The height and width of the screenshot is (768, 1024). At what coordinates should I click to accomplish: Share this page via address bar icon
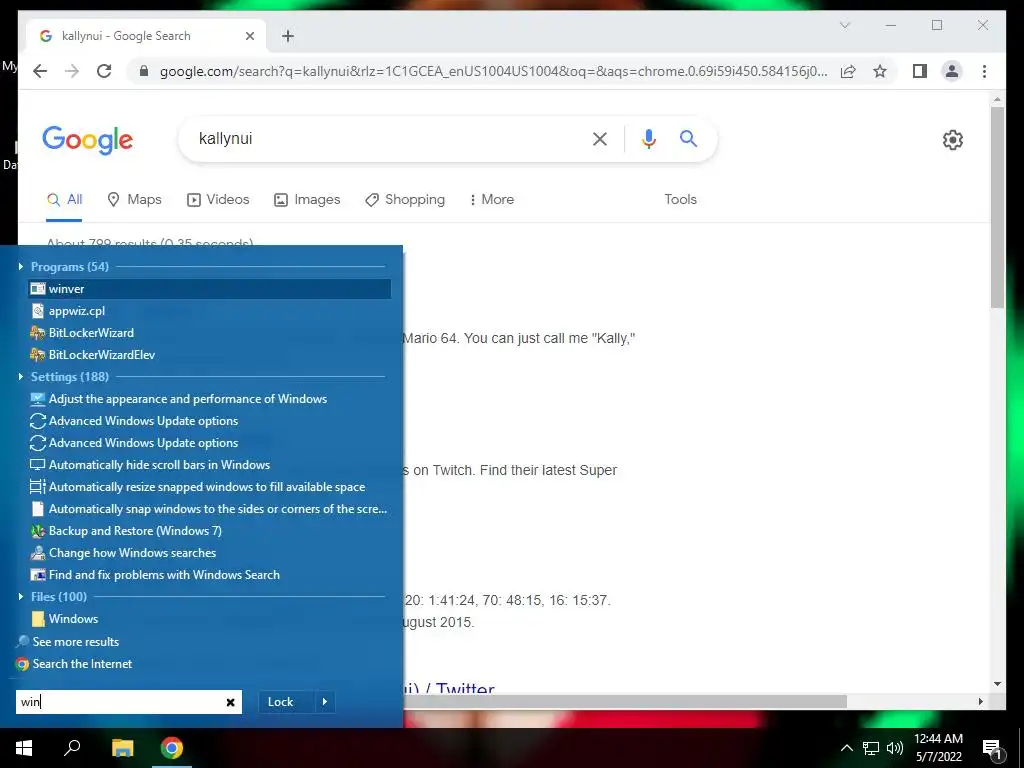click(x=848, y=71)
